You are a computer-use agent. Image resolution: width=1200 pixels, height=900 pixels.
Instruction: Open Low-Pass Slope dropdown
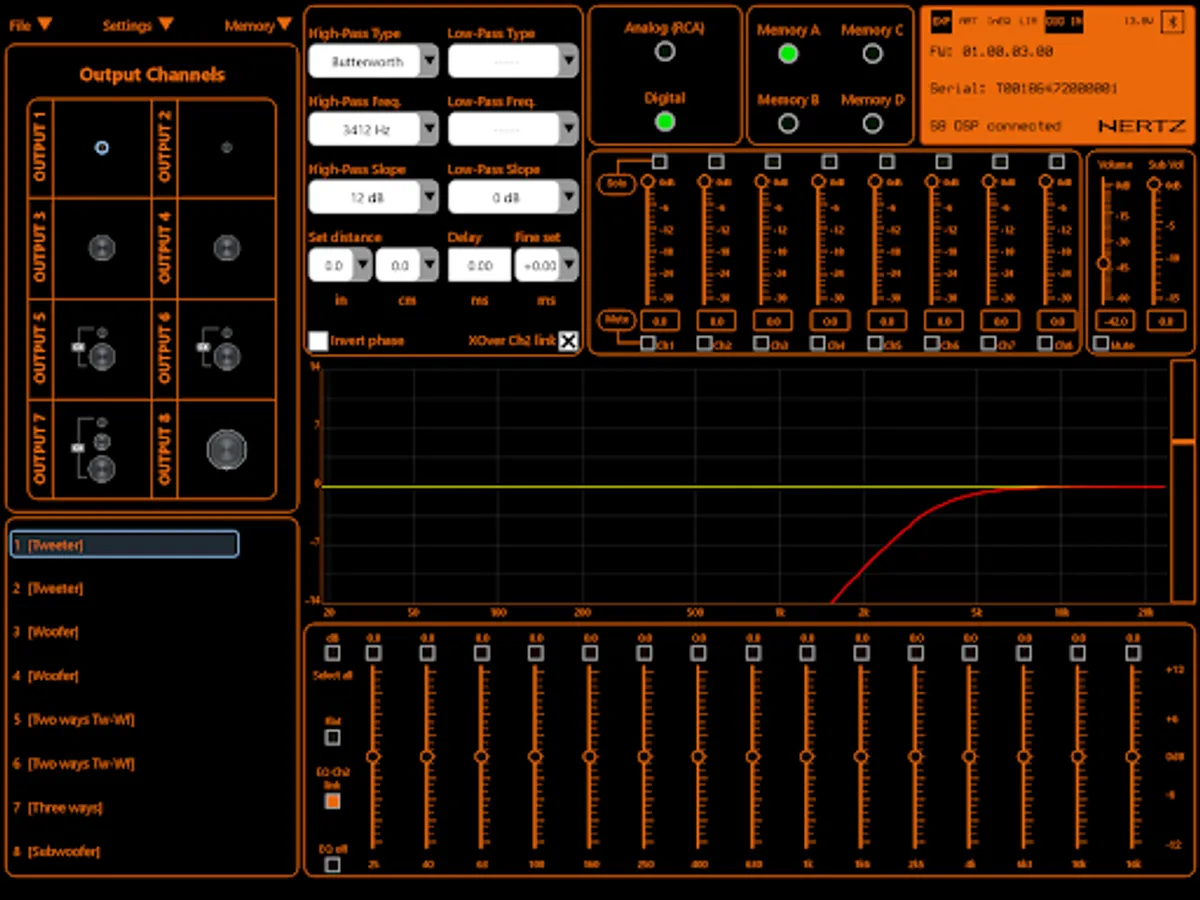tap(569, 197)
